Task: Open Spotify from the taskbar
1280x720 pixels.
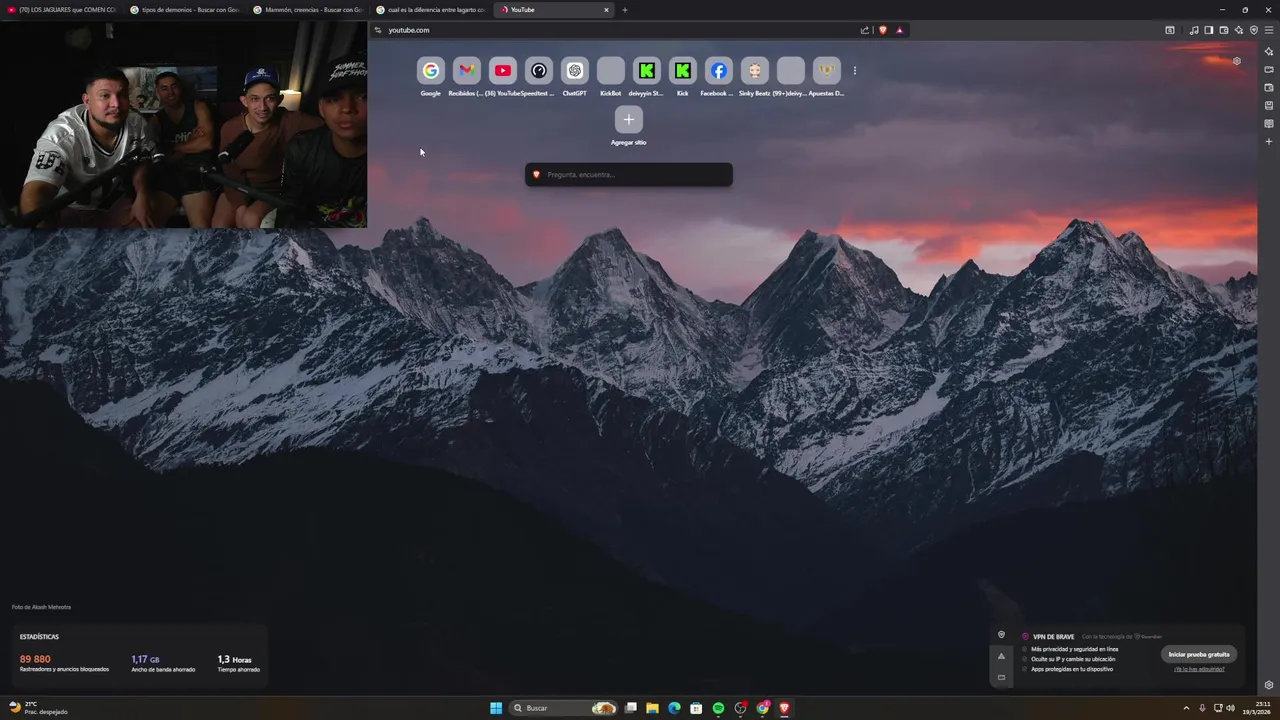Action: [718, 708]
